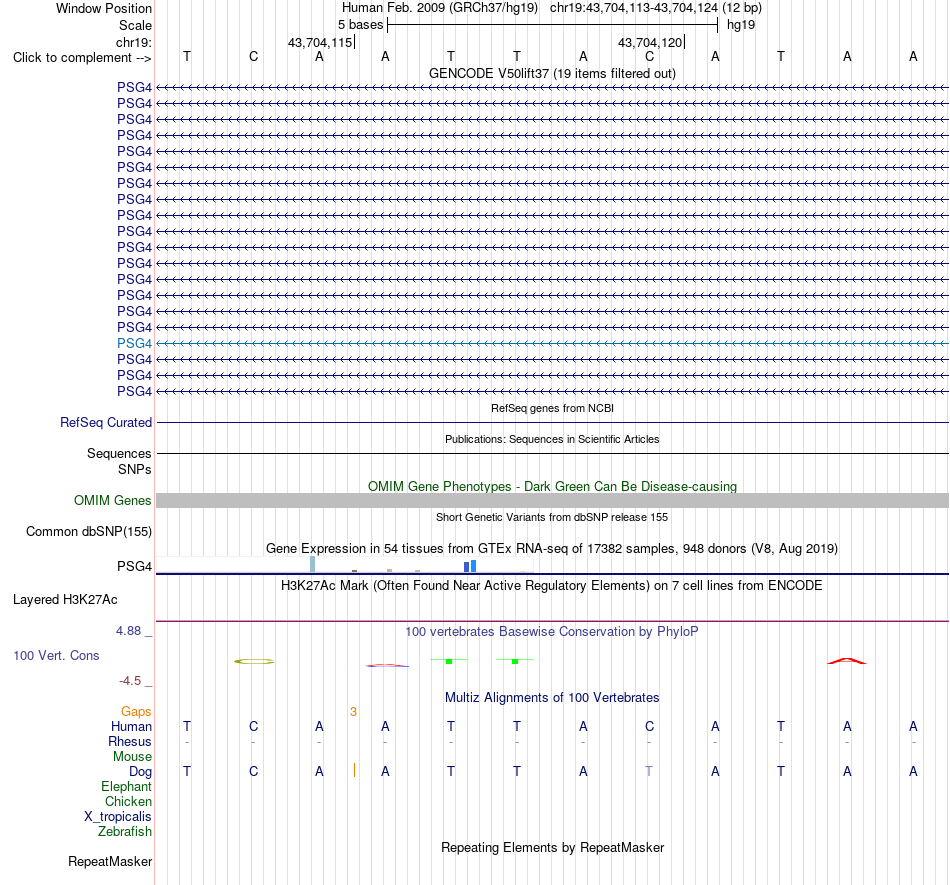Select the light-blue highlighted PSG4 transcript label
Screen dimensions: 950x885
(134, 343)
